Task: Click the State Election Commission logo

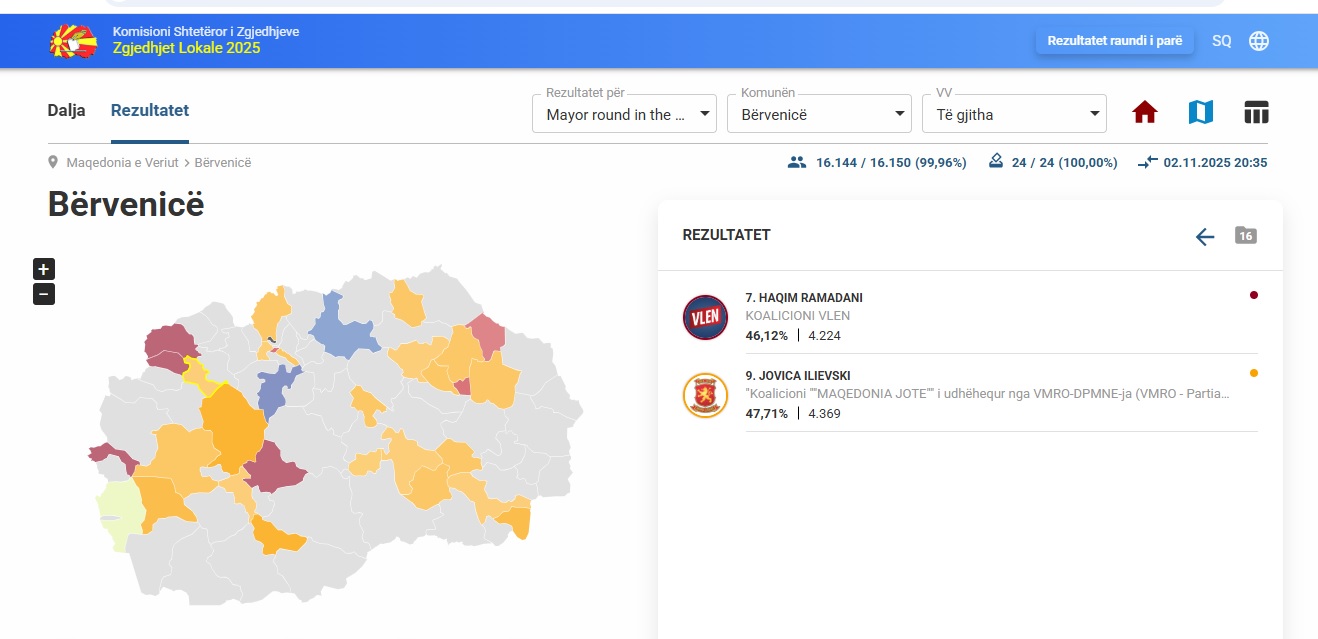Action: [73, 40]
